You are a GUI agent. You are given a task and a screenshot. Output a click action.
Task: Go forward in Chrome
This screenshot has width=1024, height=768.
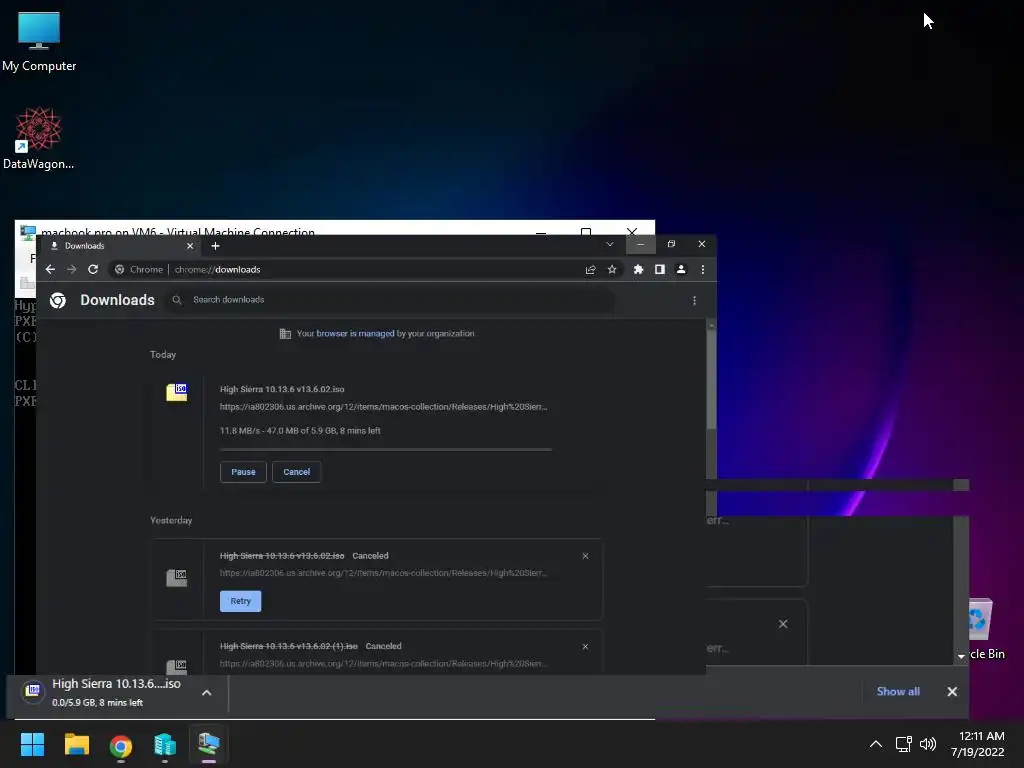tap(71, 269)
